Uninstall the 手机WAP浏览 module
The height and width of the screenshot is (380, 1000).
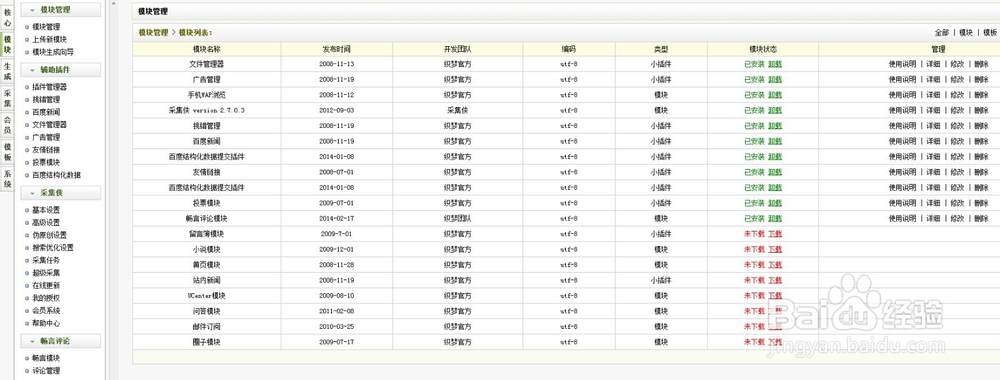pyautogui.click(x=775, y=95)
